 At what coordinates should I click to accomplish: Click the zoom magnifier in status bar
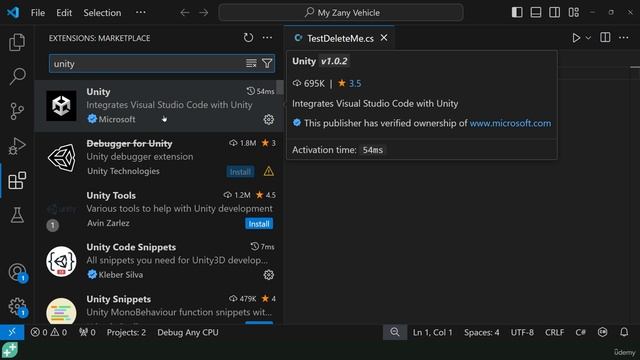coord(395,333)
